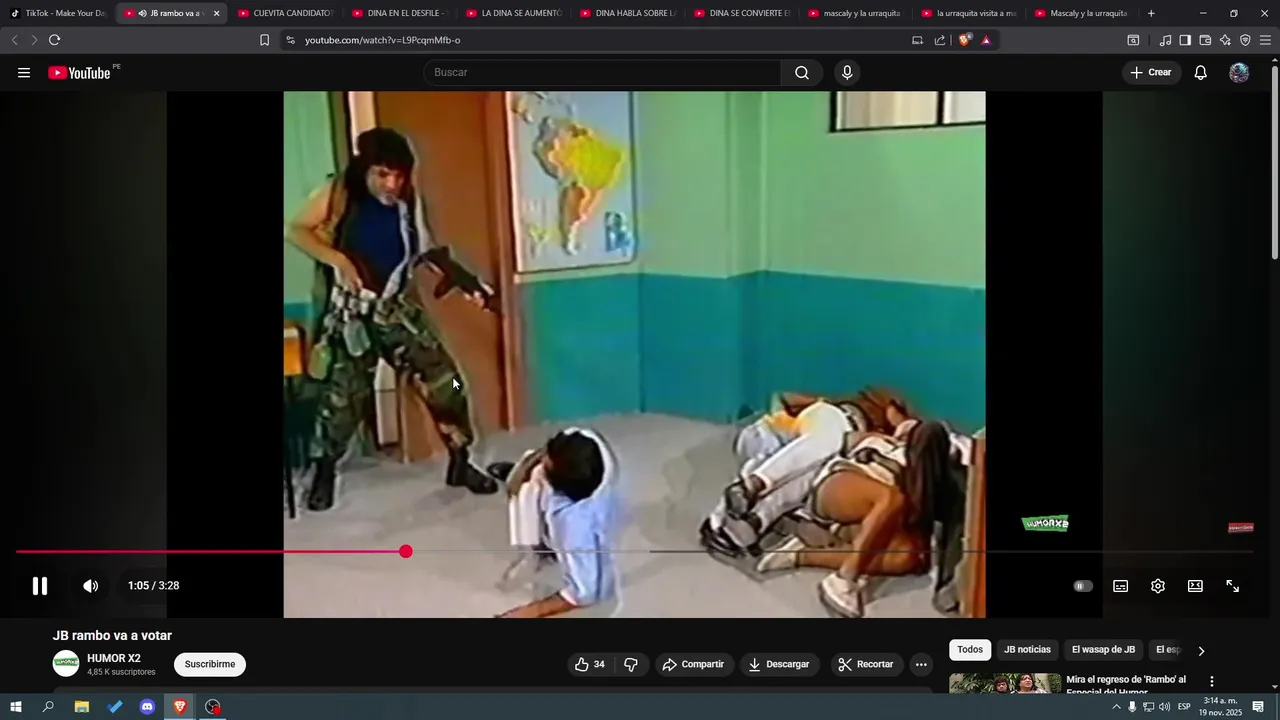Open Brave VPN shield icon

1245,40
